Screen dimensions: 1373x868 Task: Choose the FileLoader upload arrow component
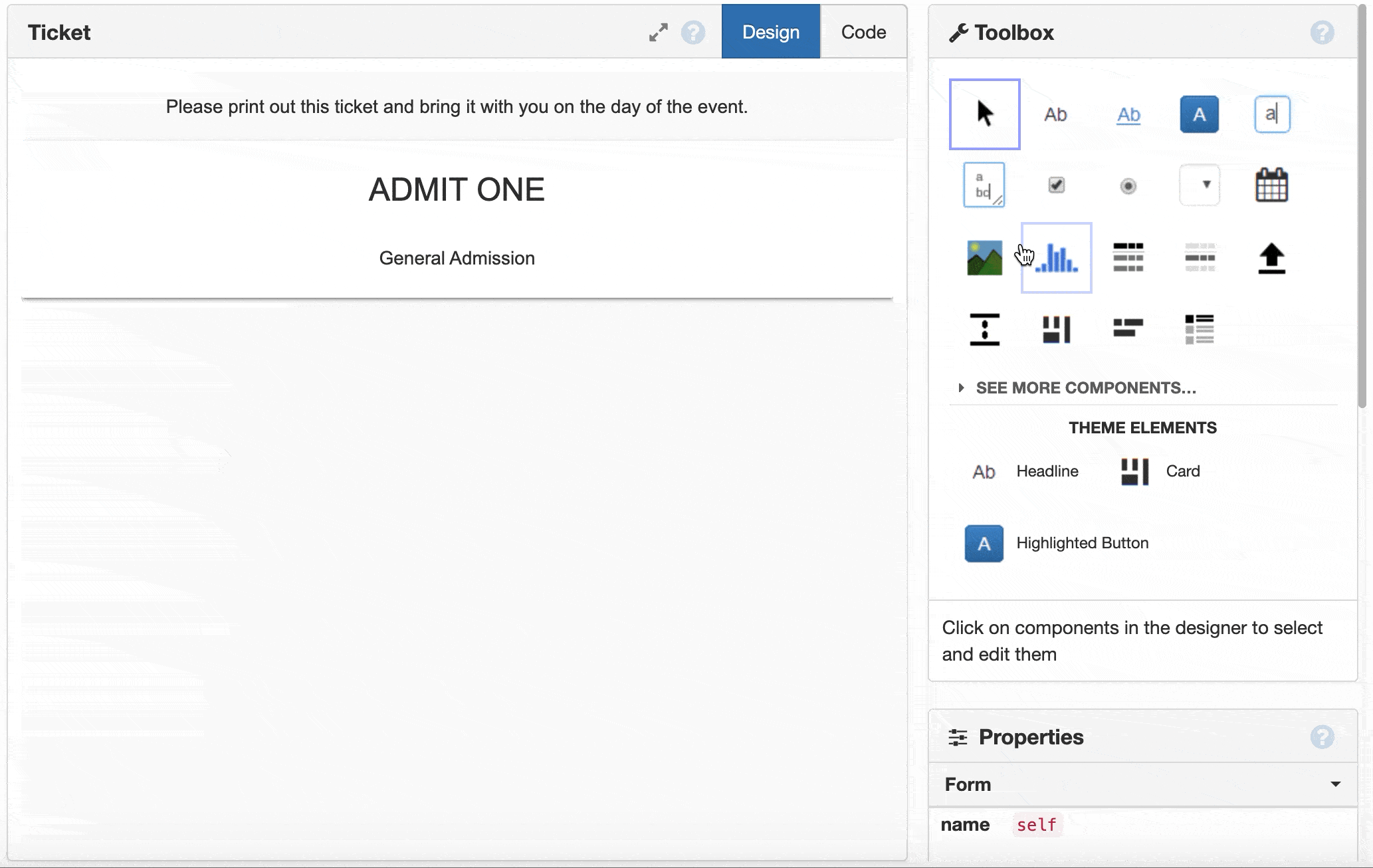point(1271,258)
